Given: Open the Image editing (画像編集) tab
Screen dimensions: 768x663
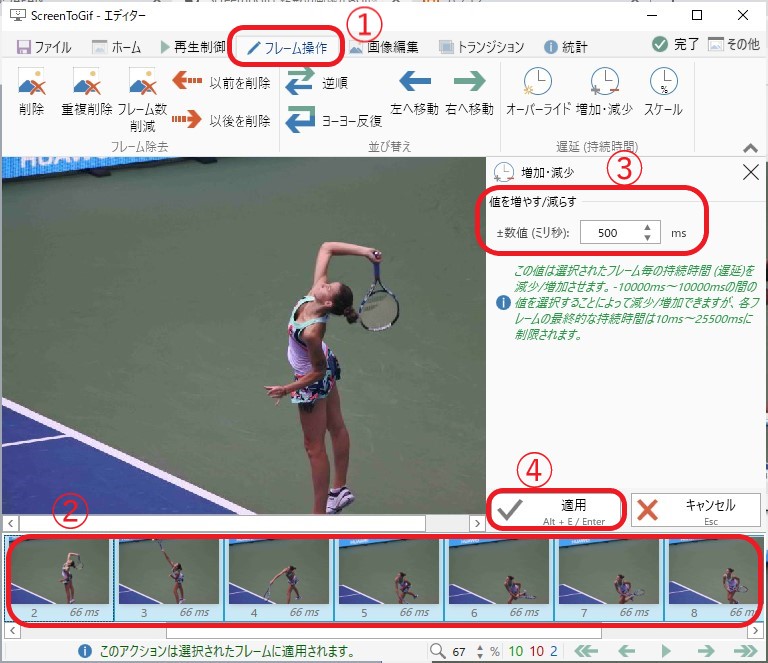Looking at the screenshot, I should tap(384, 47).
